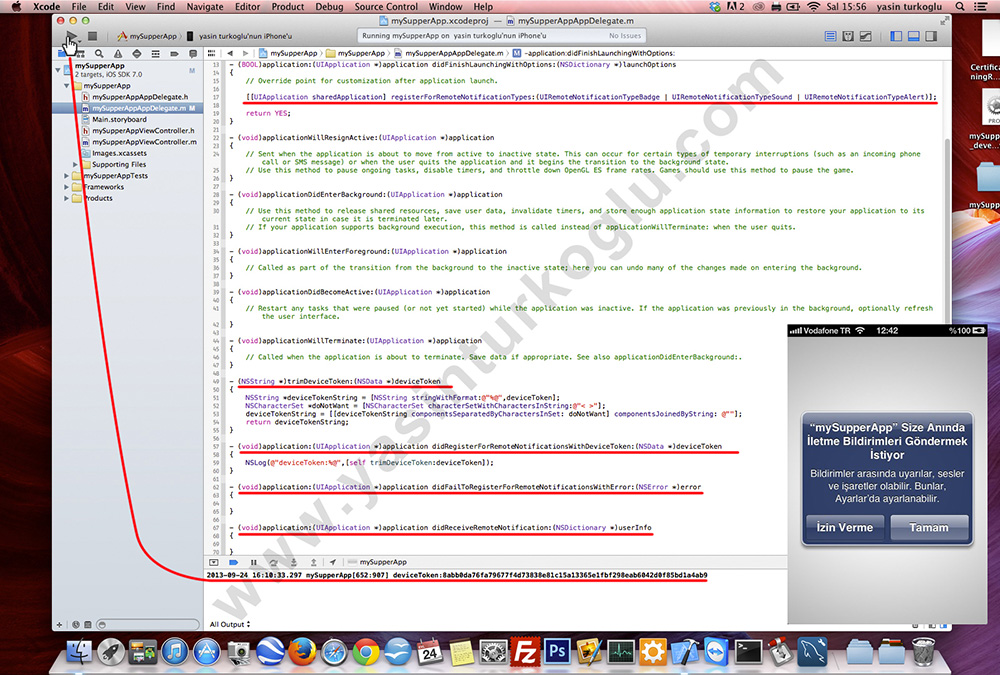Open the File menu

[79, 6]
